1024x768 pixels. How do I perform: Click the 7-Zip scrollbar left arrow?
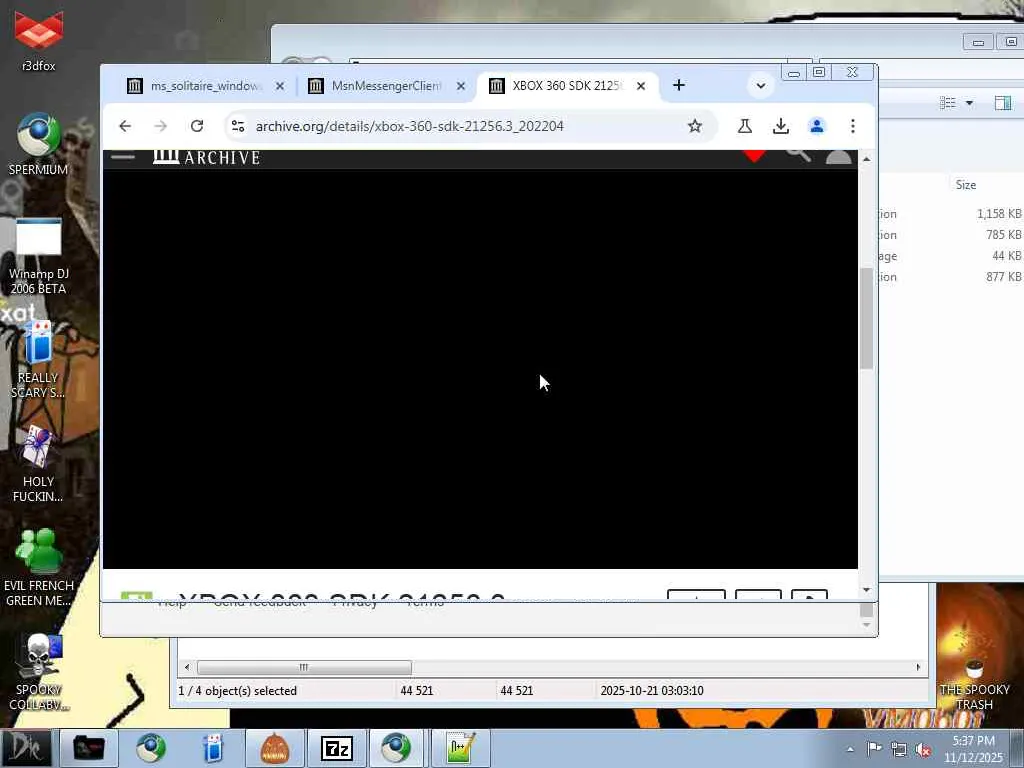coord(187,667)
